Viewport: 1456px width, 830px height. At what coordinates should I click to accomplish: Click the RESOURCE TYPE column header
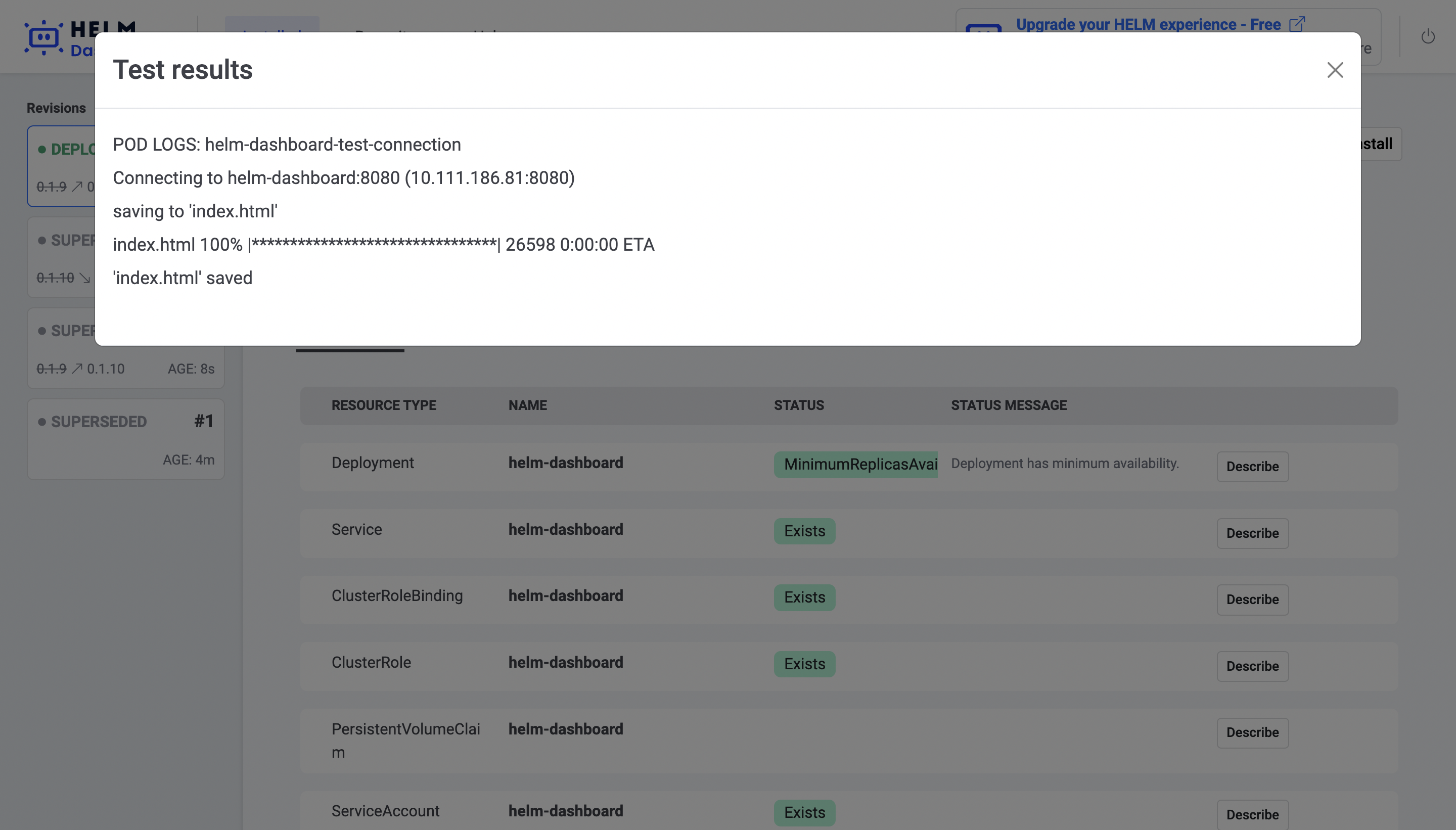[383, 405]
